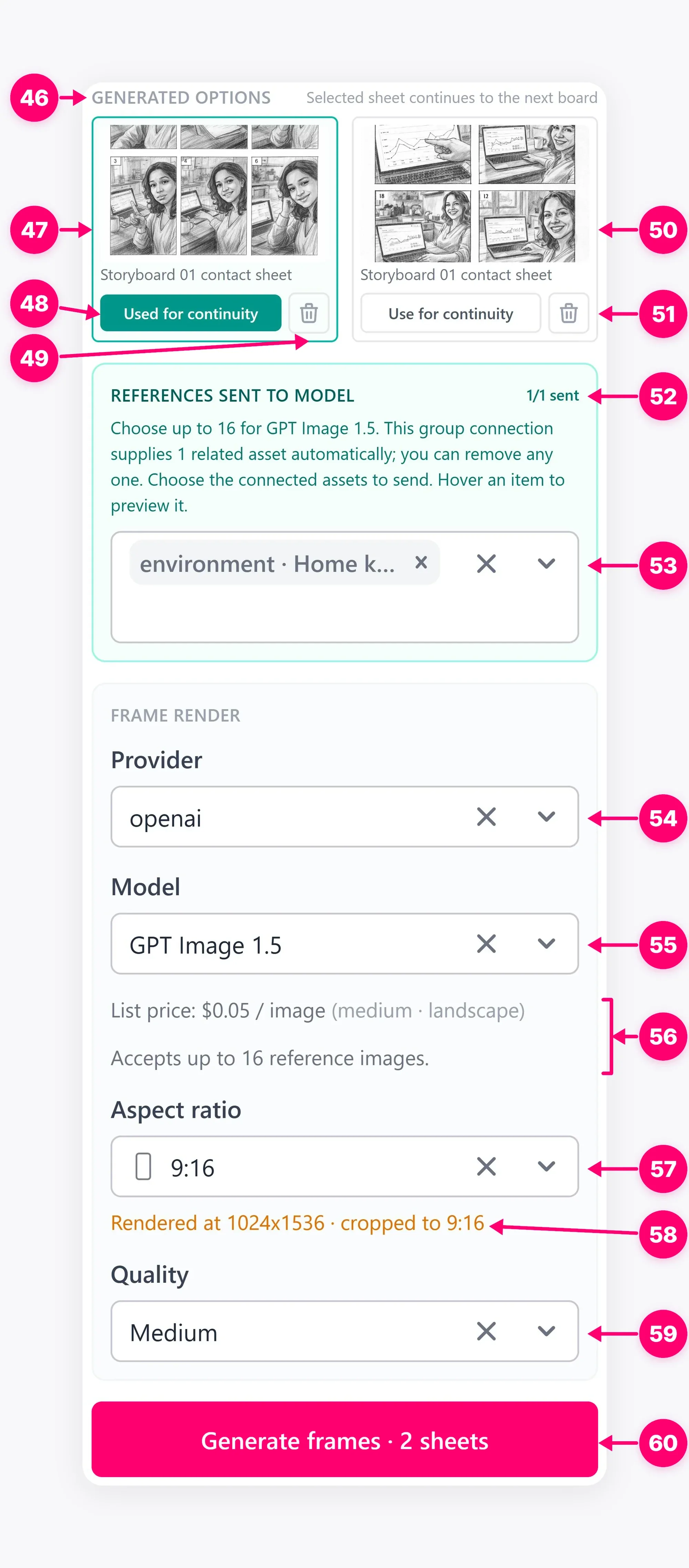Viewport: 689px width, 1568px height.
Task: Clear the 9:16 aspect ratio value
Action: 486,1166
